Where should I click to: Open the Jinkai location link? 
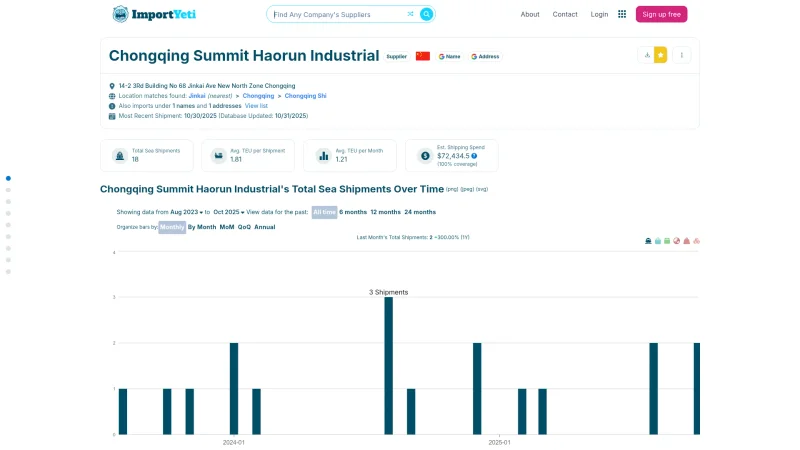[197, 96]
